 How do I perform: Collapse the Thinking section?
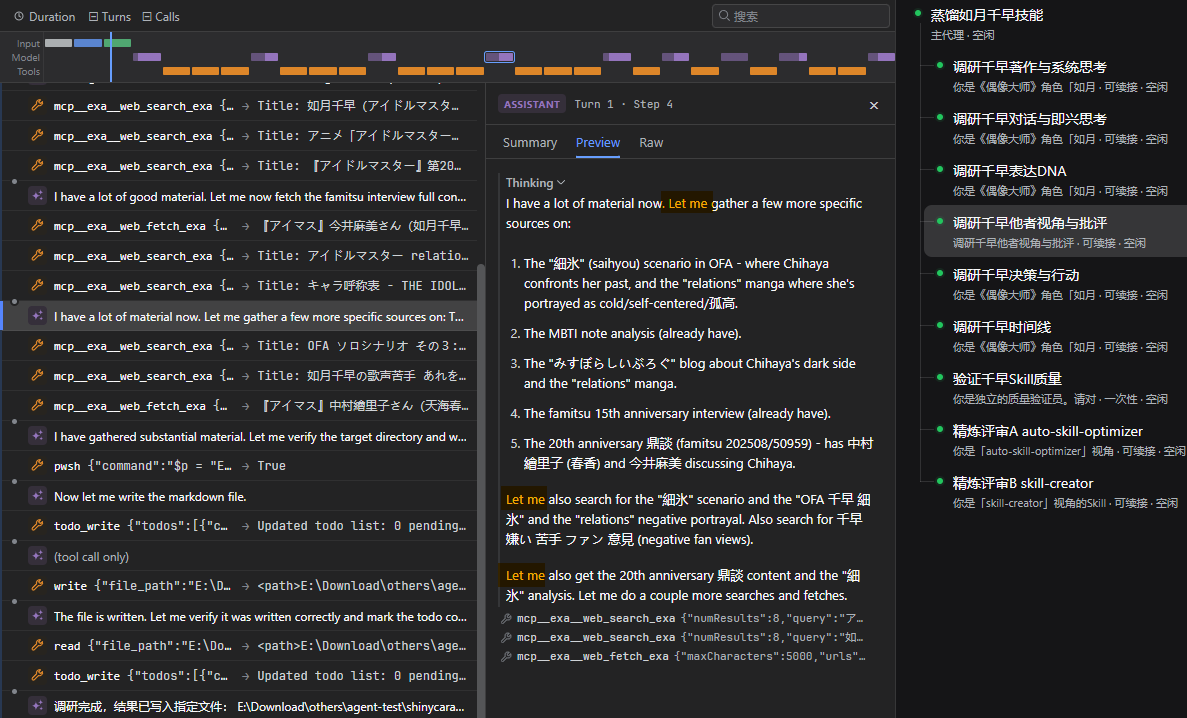pyautogui.click(x=536, y=183)
